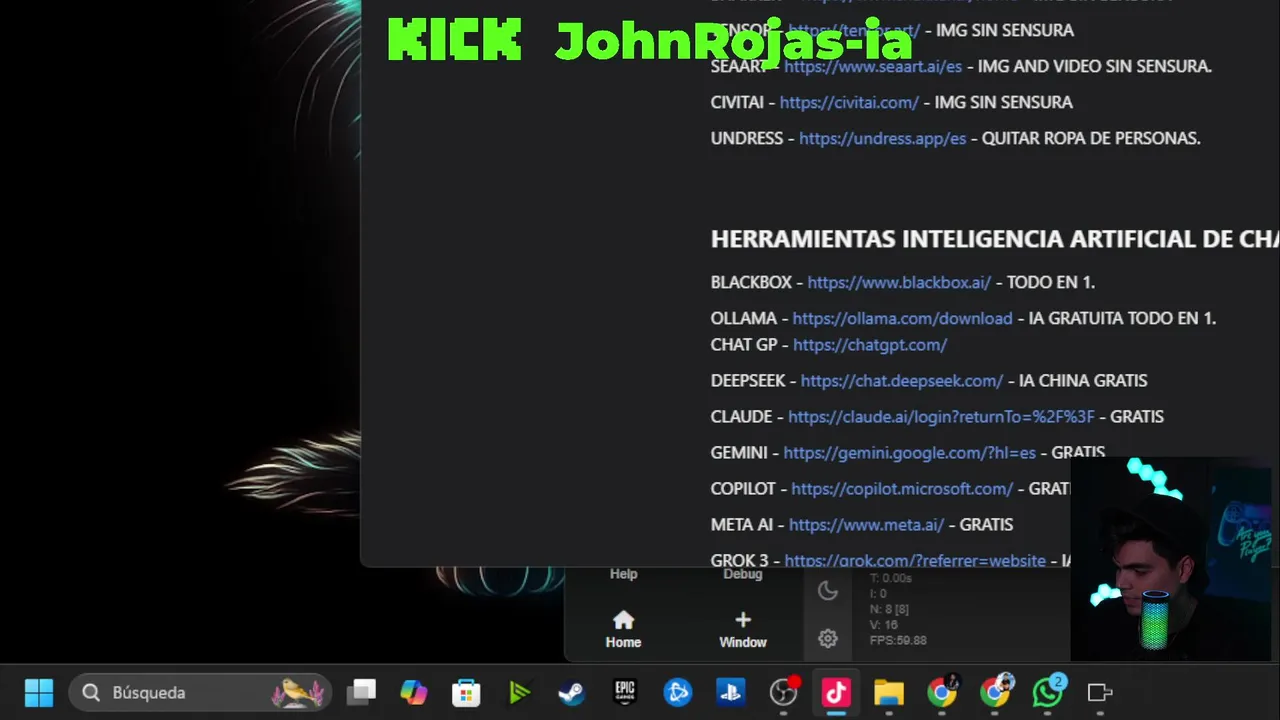Click the UNDRESS label text

coord(747,138)
